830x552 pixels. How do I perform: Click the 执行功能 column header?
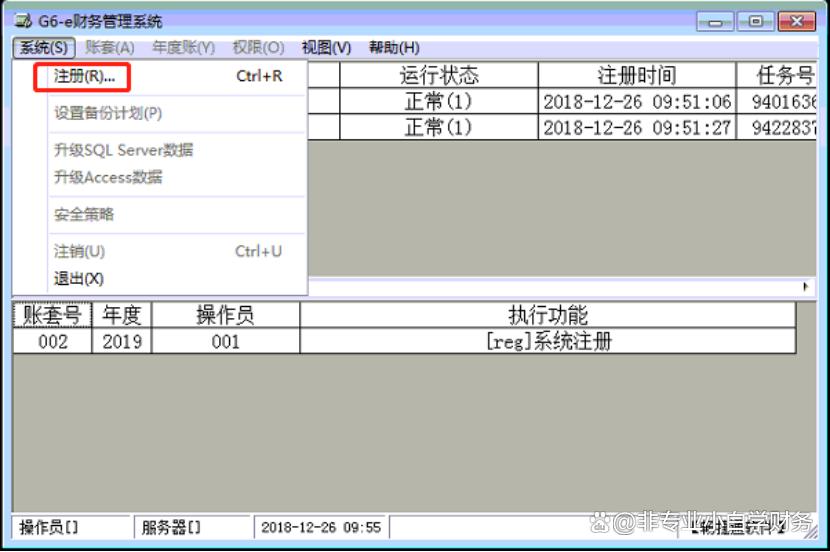coord(548,315)
